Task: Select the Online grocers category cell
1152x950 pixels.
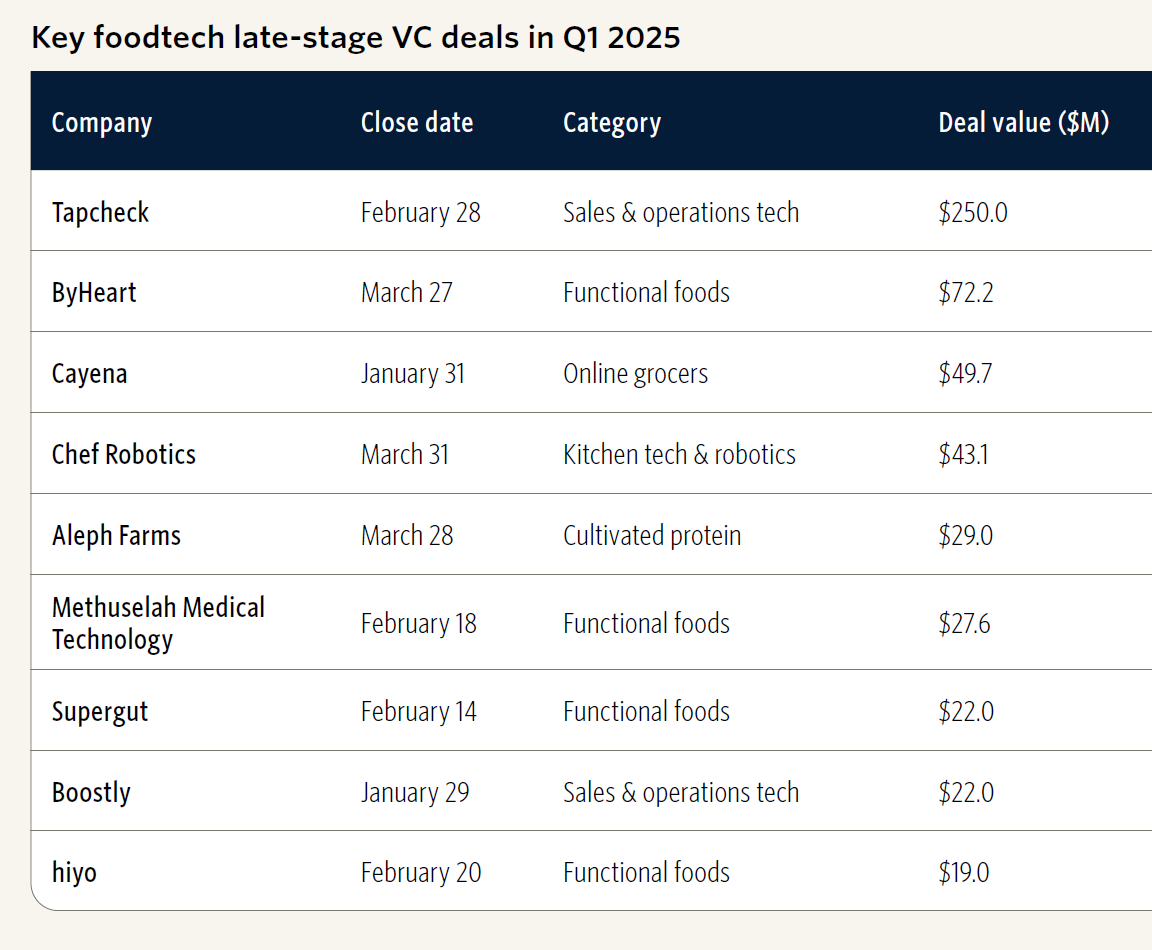Action: tap(635, 374)
